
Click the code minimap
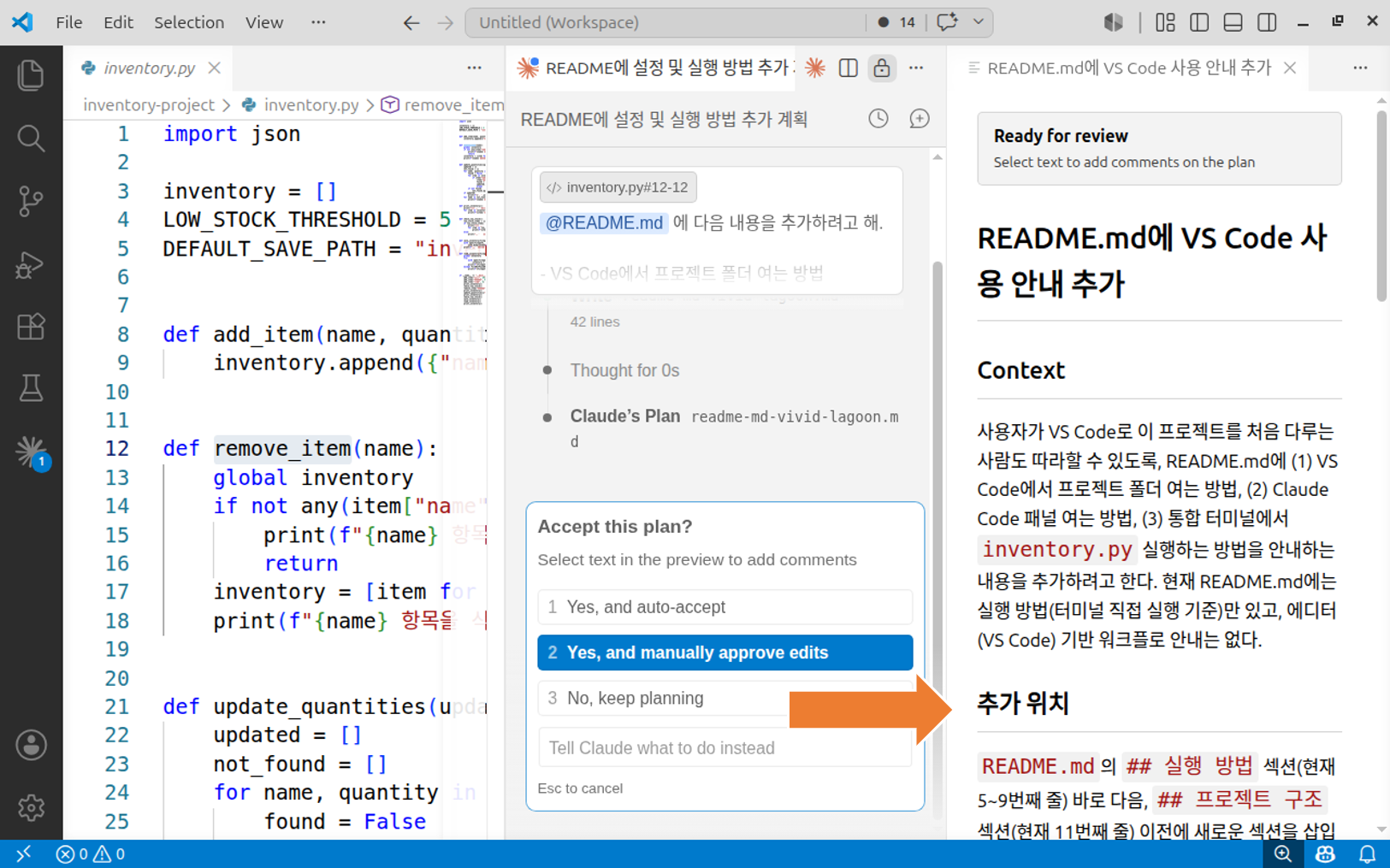[x=472, y=212]
